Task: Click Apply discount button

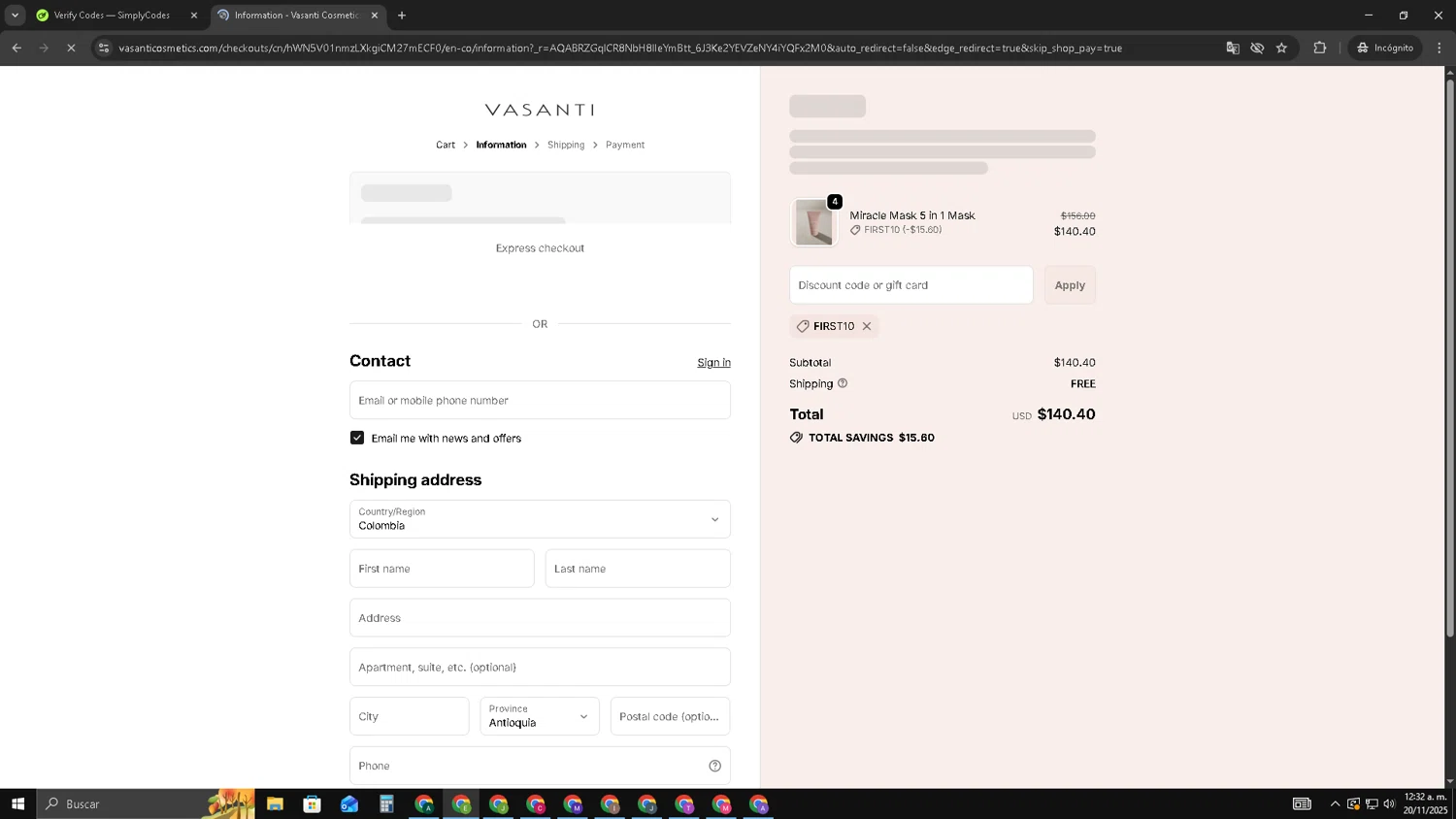Action: point(1070,285)
